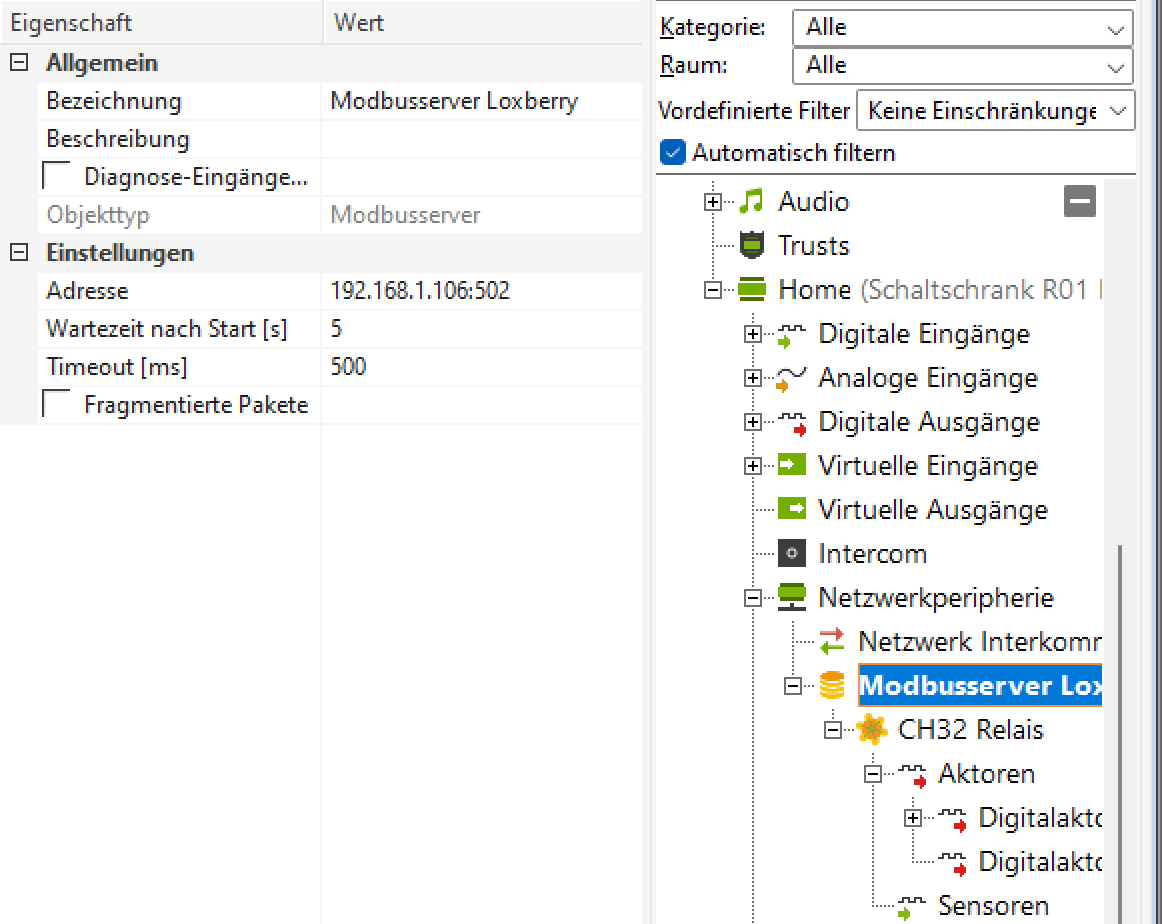Select Analoge Eingänge in the tree

pos(927,378)
